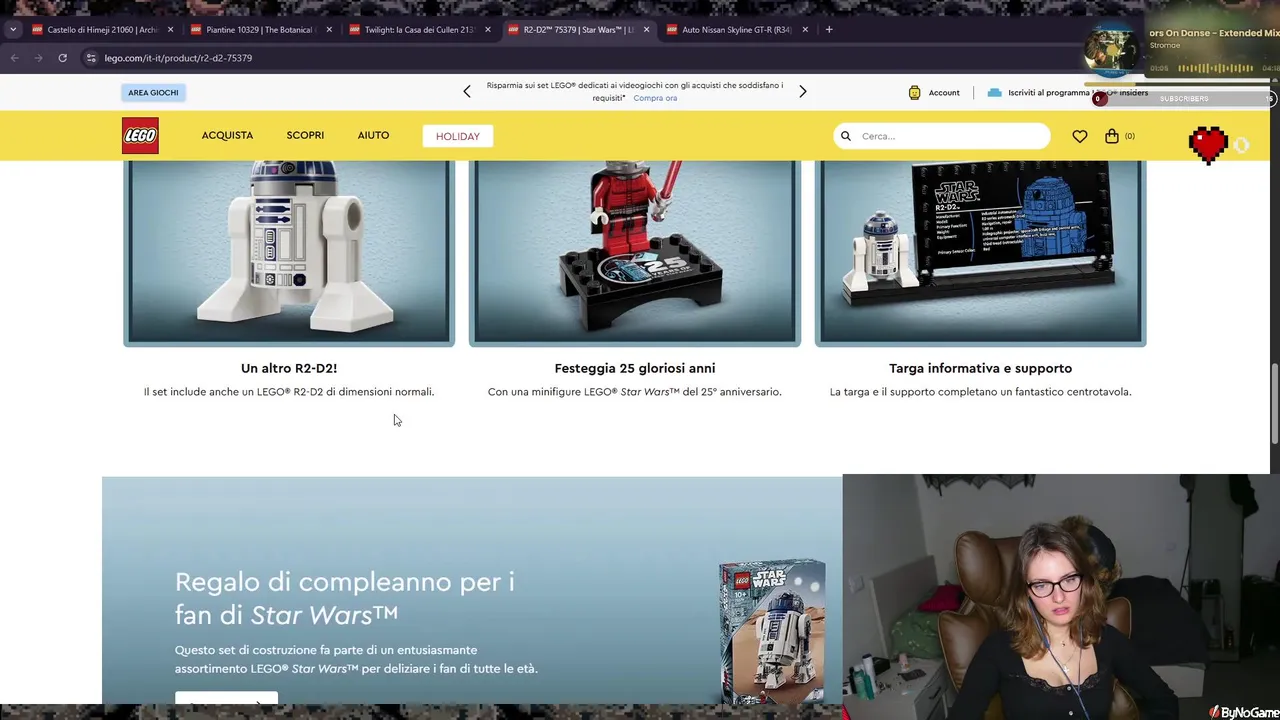The height and width of the screenshot is (720, 1280).
Task: Click the red pixel heart overlay icon
Action: (1208, 146)
